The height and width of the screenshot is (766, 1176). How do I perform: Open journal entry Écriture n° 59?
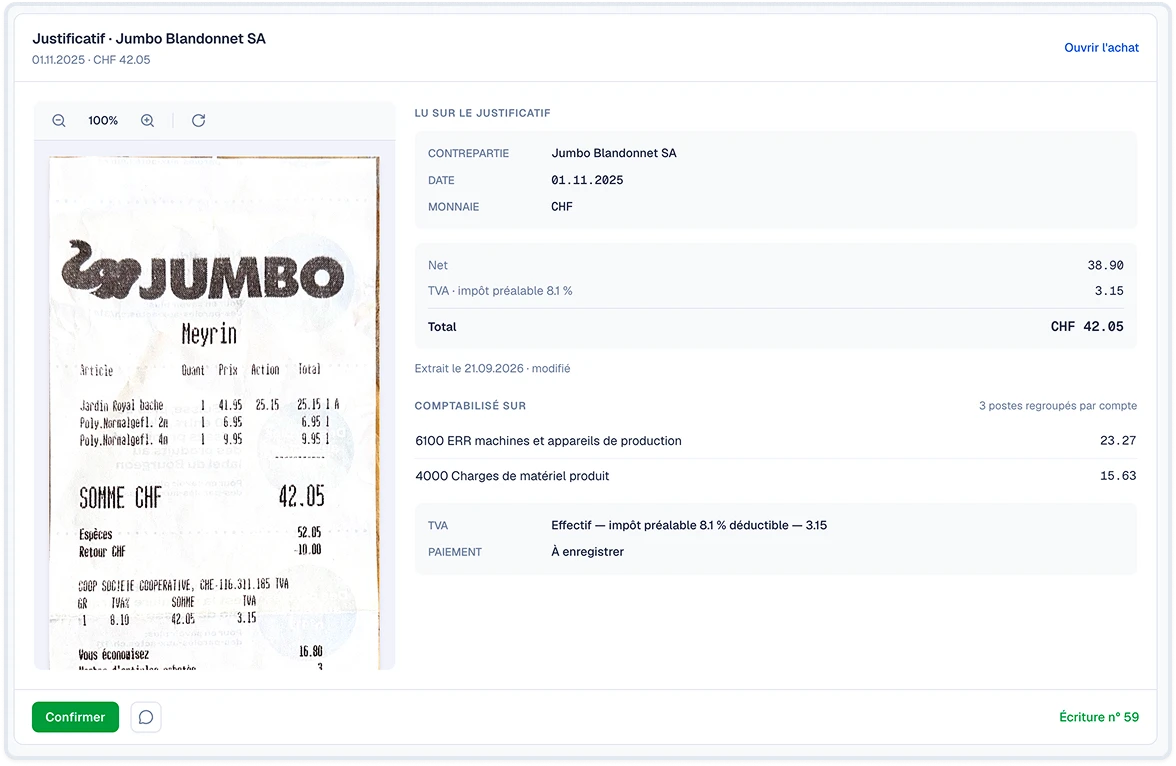click(1099, 717)
